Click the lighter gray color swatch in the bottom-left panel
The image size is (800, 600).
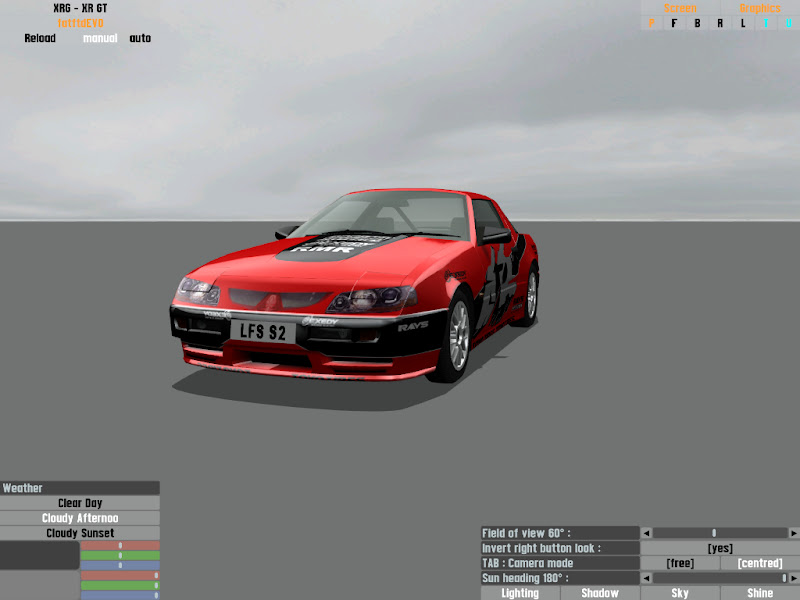click(39, 585)
